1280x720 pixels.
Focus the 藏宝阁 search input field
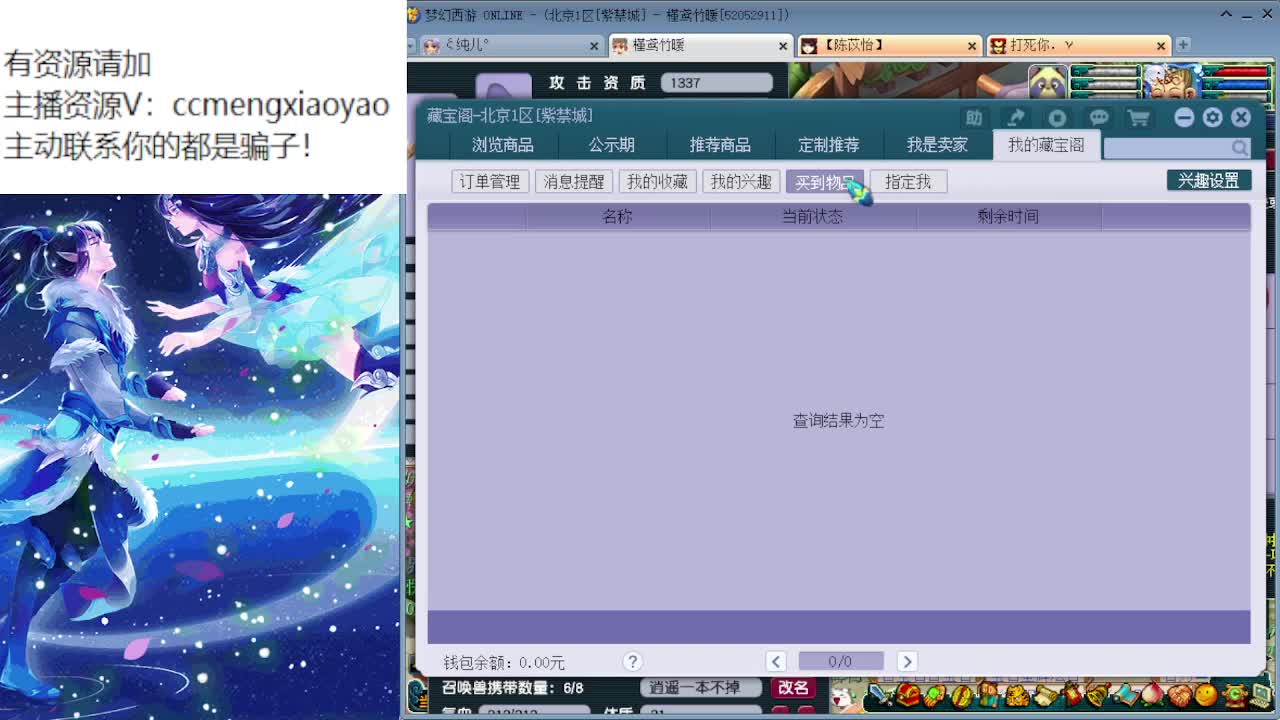pyautogui.click(x=1167, y=148)
